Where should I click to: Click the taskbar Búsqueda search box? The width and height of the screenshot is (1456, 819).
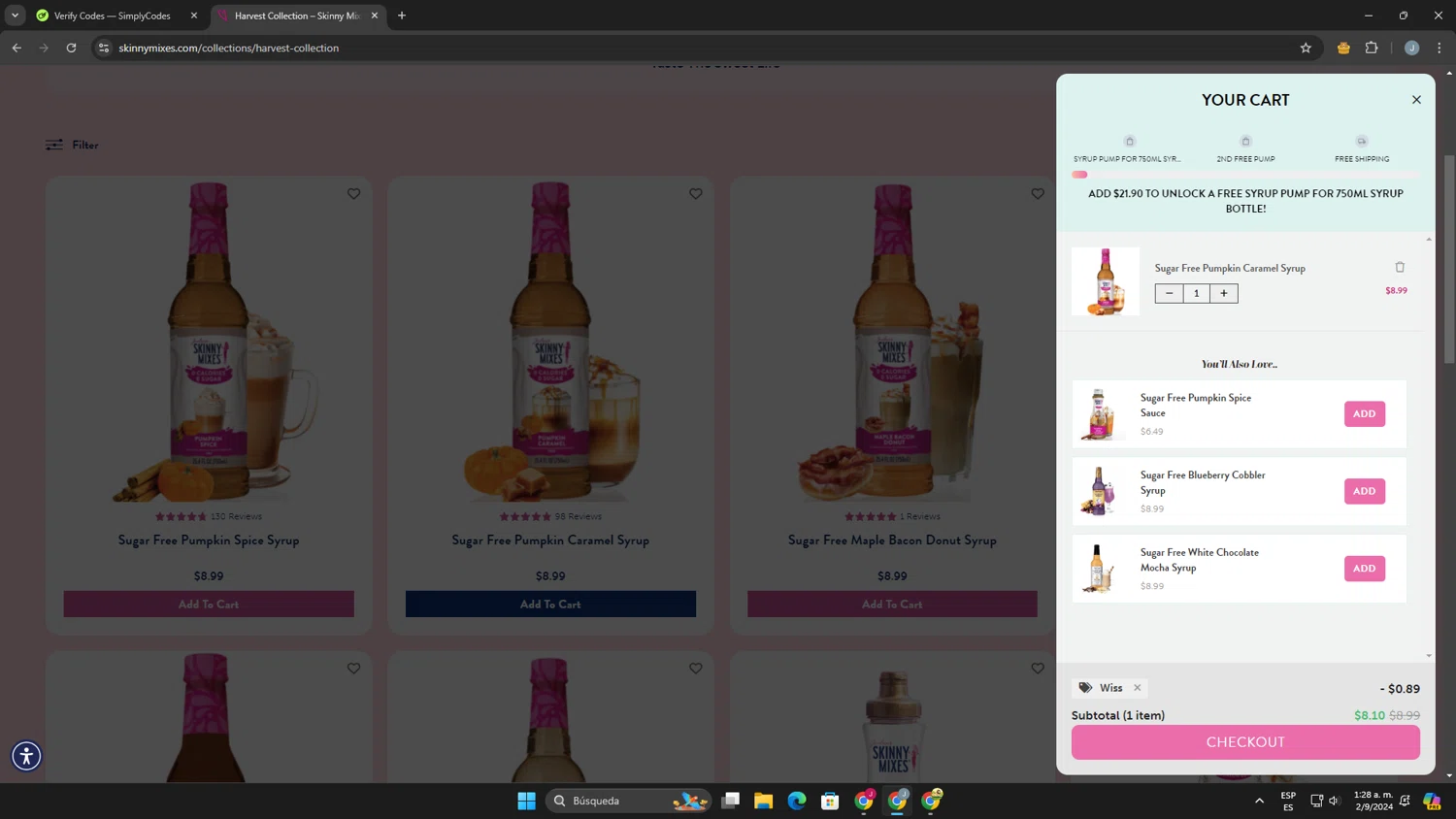tap(628, 801)
